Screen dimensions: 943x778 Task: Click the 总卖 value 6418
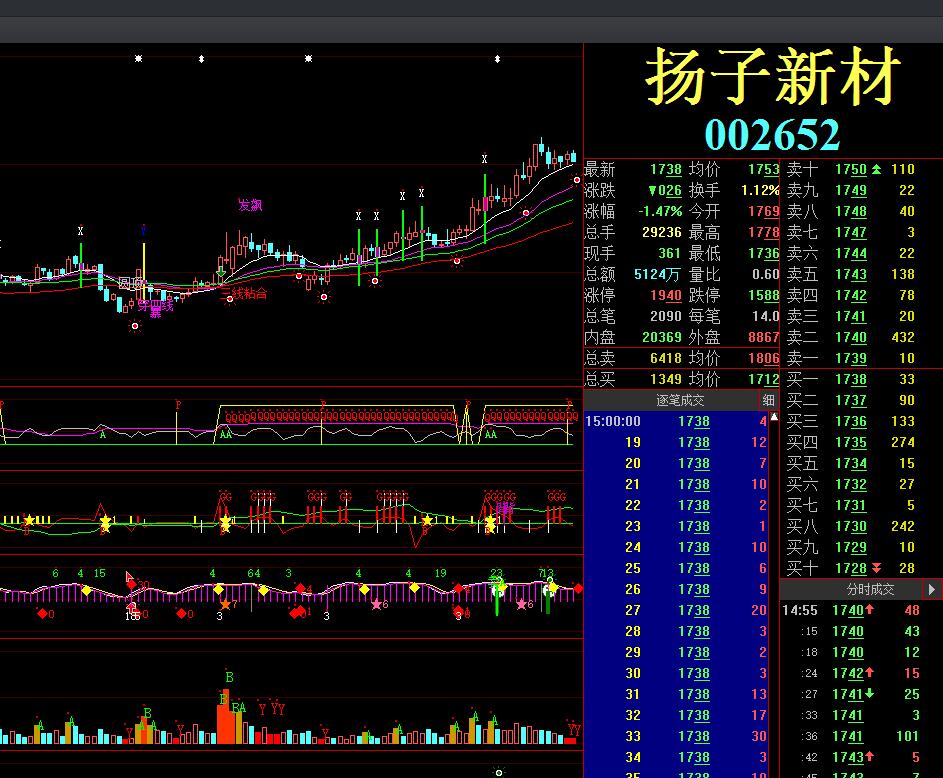click(x=666, y=358)
